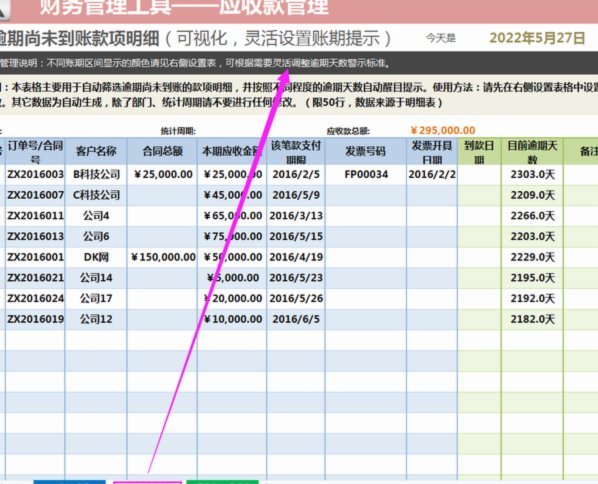Select payment deadline 2016/5/15 cell
The height and width of the screenshot is (484, 598).
tap(296, 236)
